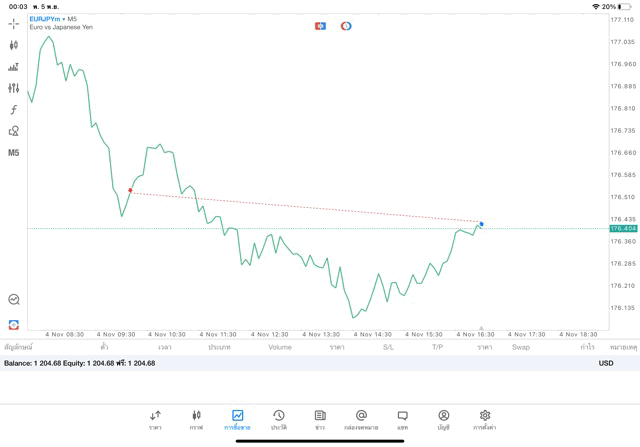This screenshot has height=447, width=640.
Task: Open the chart type candlestick icon
Action: (14, 45)
